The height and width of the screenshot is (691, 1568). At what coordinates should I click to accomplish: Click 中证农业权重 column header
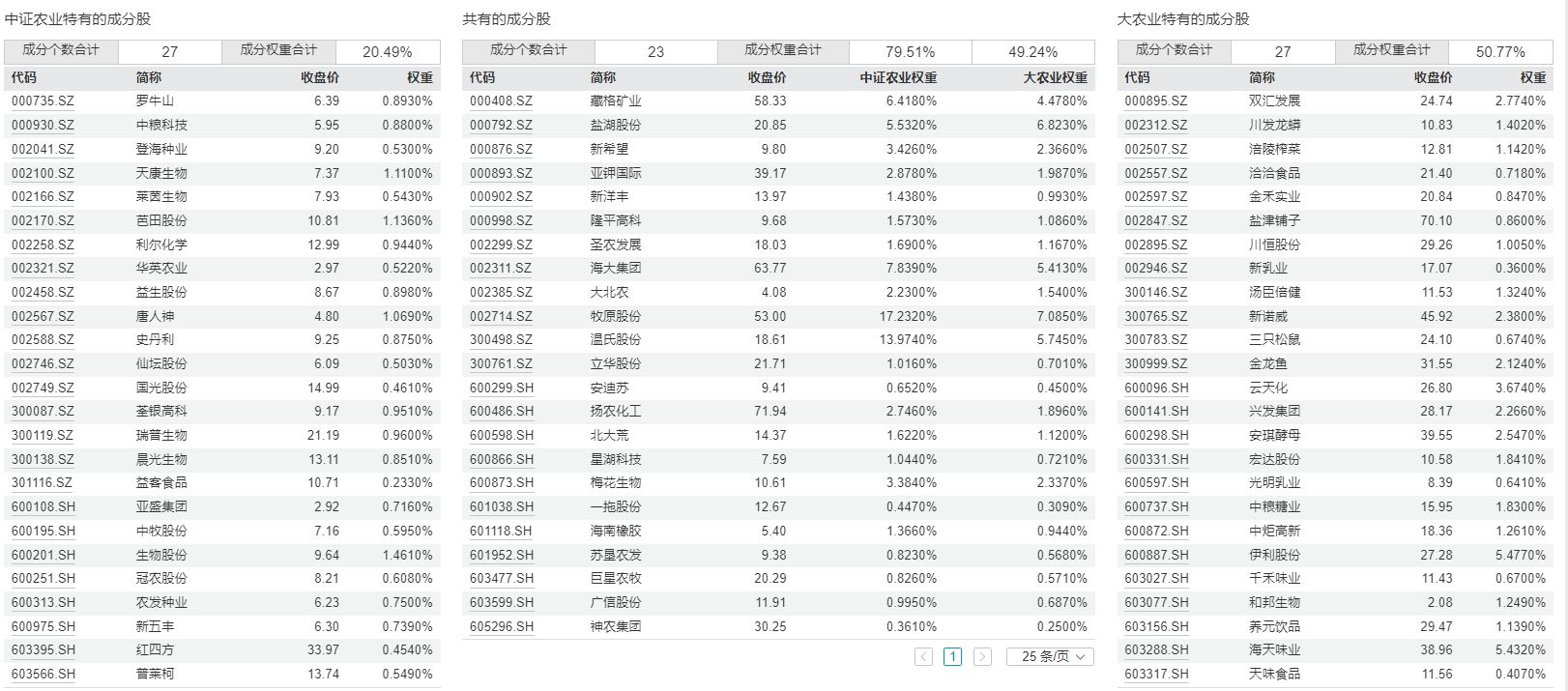[898, 77]
